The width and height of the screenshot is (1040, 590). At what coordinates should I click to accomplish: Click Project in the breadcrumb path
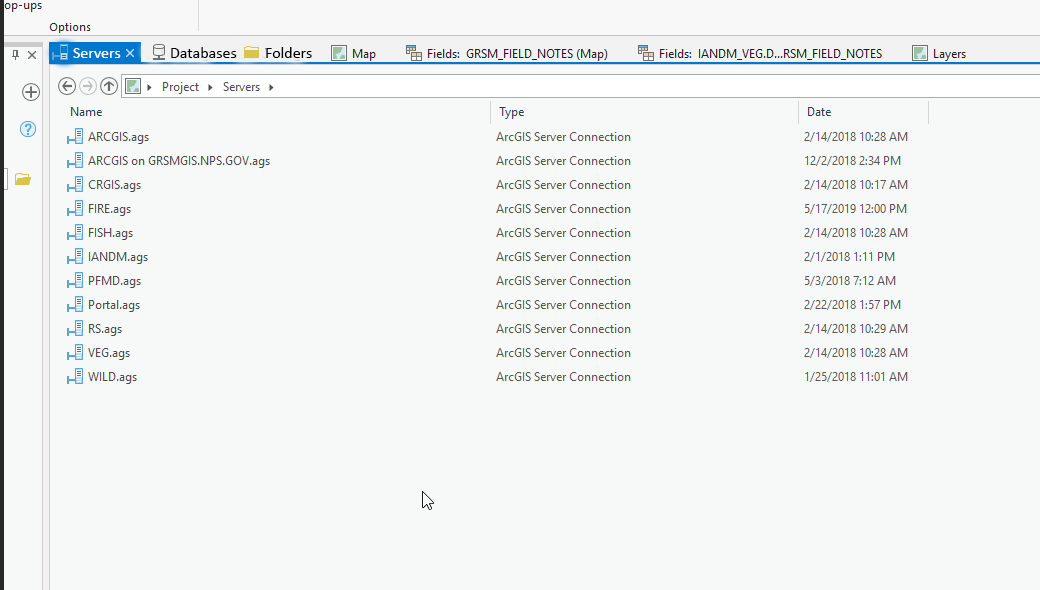pyautogui.click(x=180, y=87)
